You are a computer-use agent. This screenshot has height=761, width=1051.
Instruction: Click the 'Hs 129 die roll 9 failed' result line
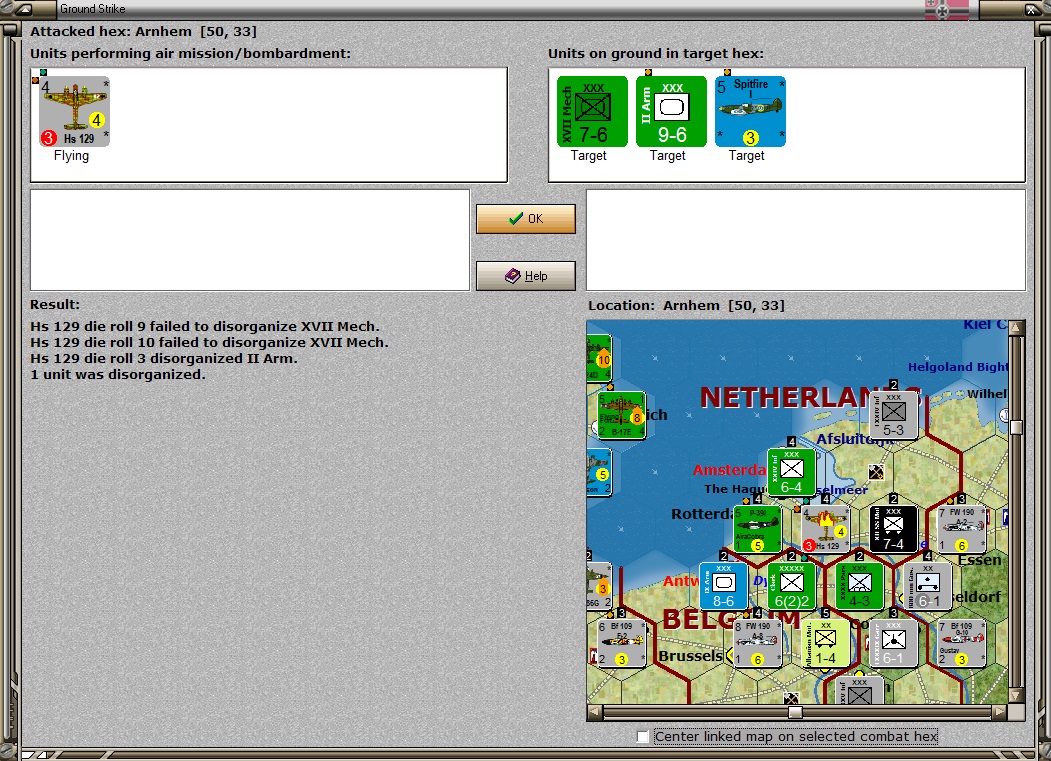coord(204,327)
